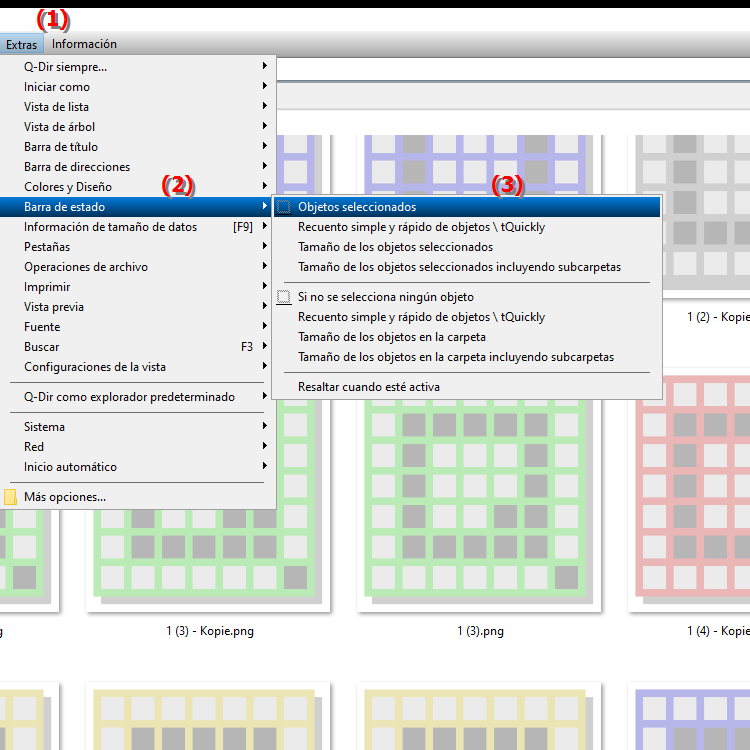Choose Tamaño de los objetos en la carpeta
Image resolution: width=750 pixels, height=750 pixels.
[467, 337]
